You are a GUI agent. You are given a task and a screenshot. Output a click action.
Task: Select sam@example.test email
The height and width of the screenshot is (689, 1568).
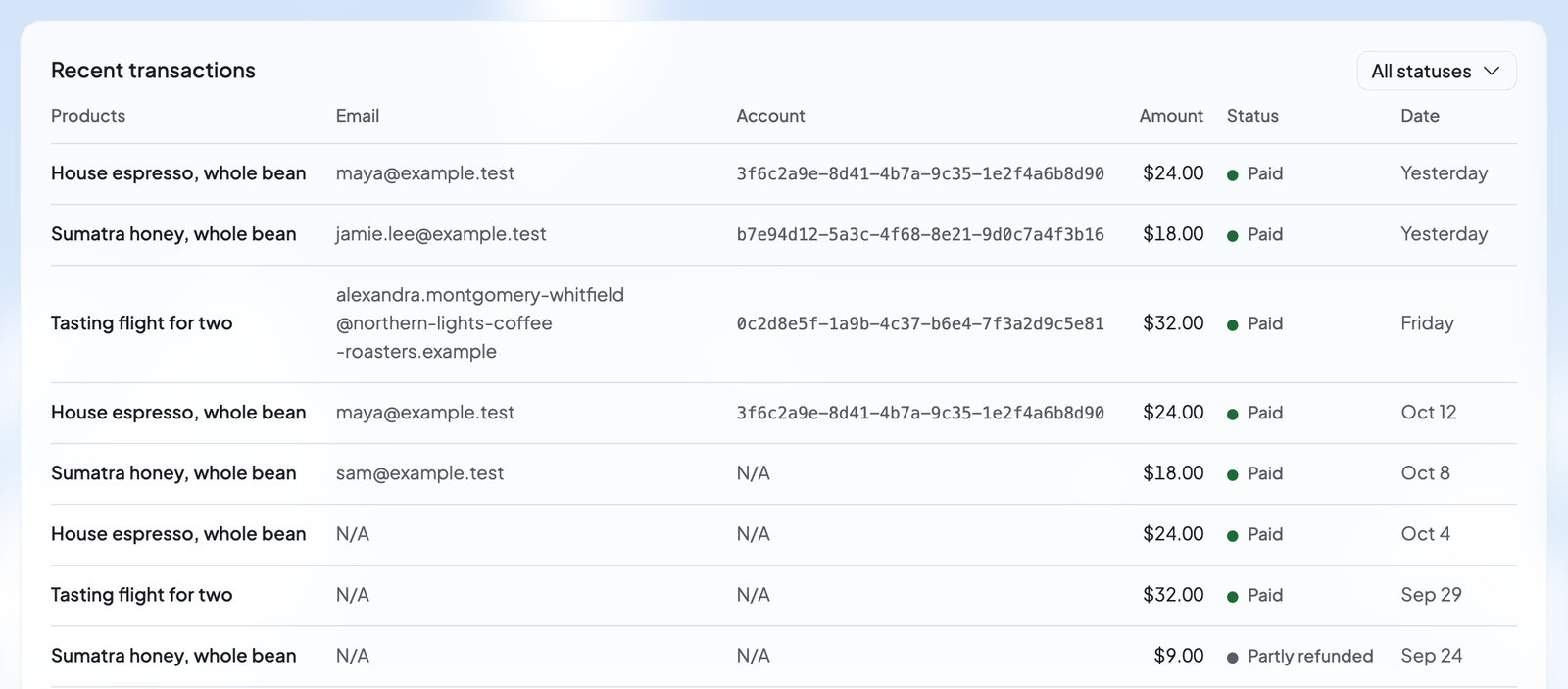[x=419, y=473]
